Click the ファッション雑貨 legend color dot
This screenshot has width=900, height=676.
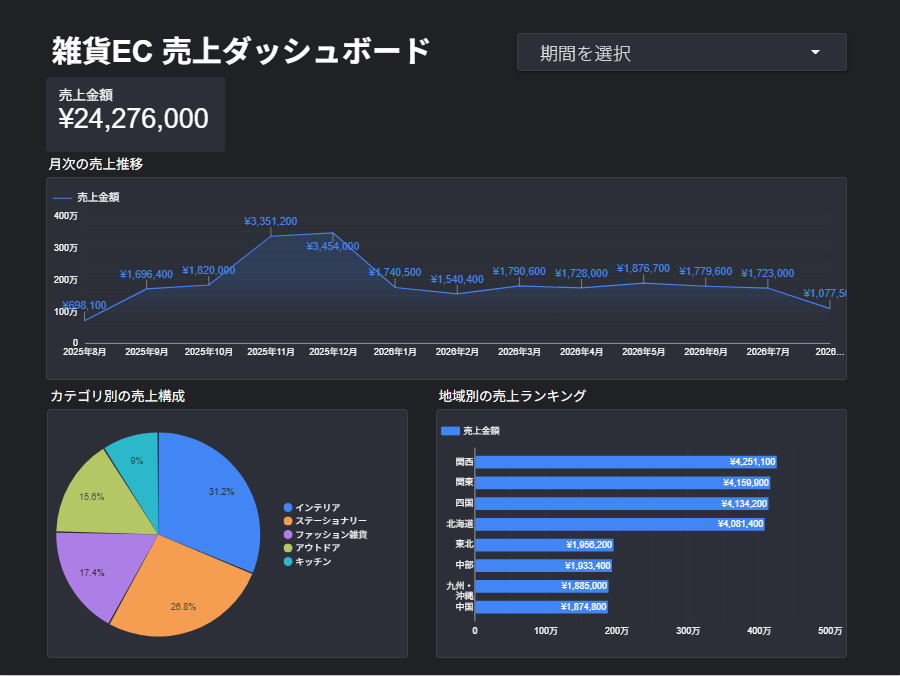tap(288, 534)
